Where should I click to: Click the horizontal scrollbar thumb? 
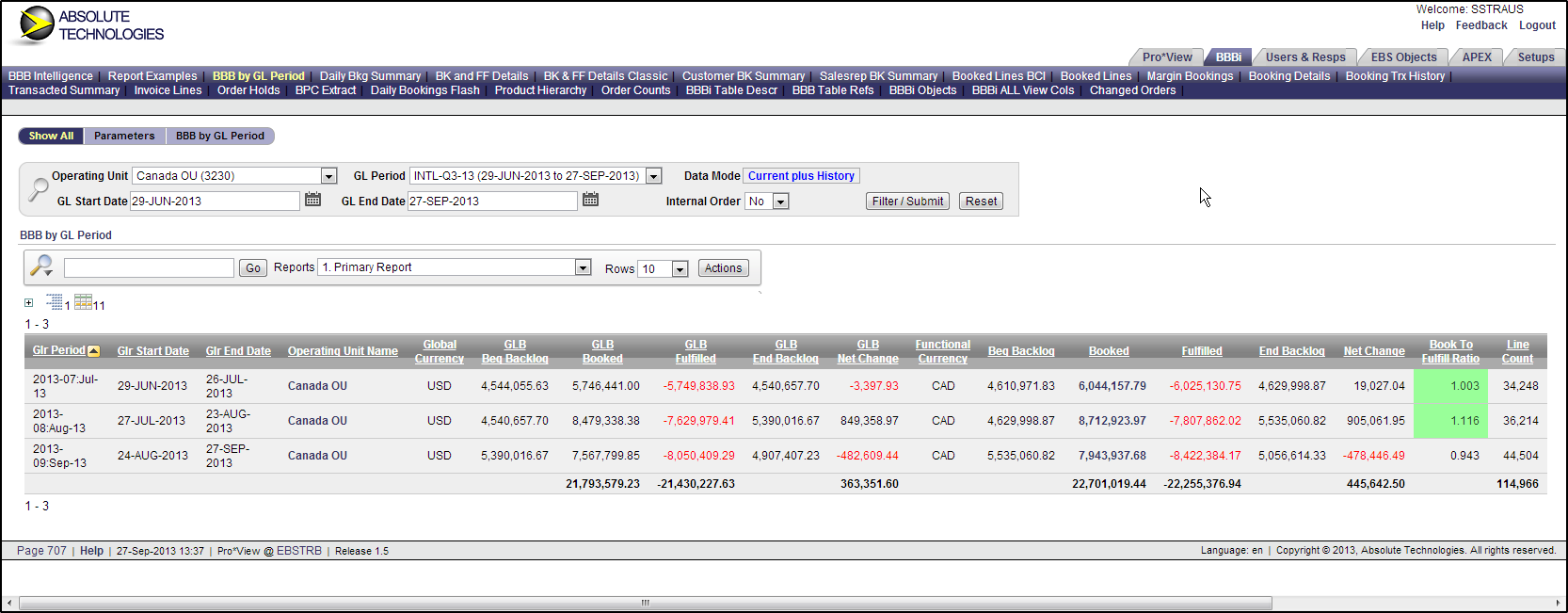(645, 603)
